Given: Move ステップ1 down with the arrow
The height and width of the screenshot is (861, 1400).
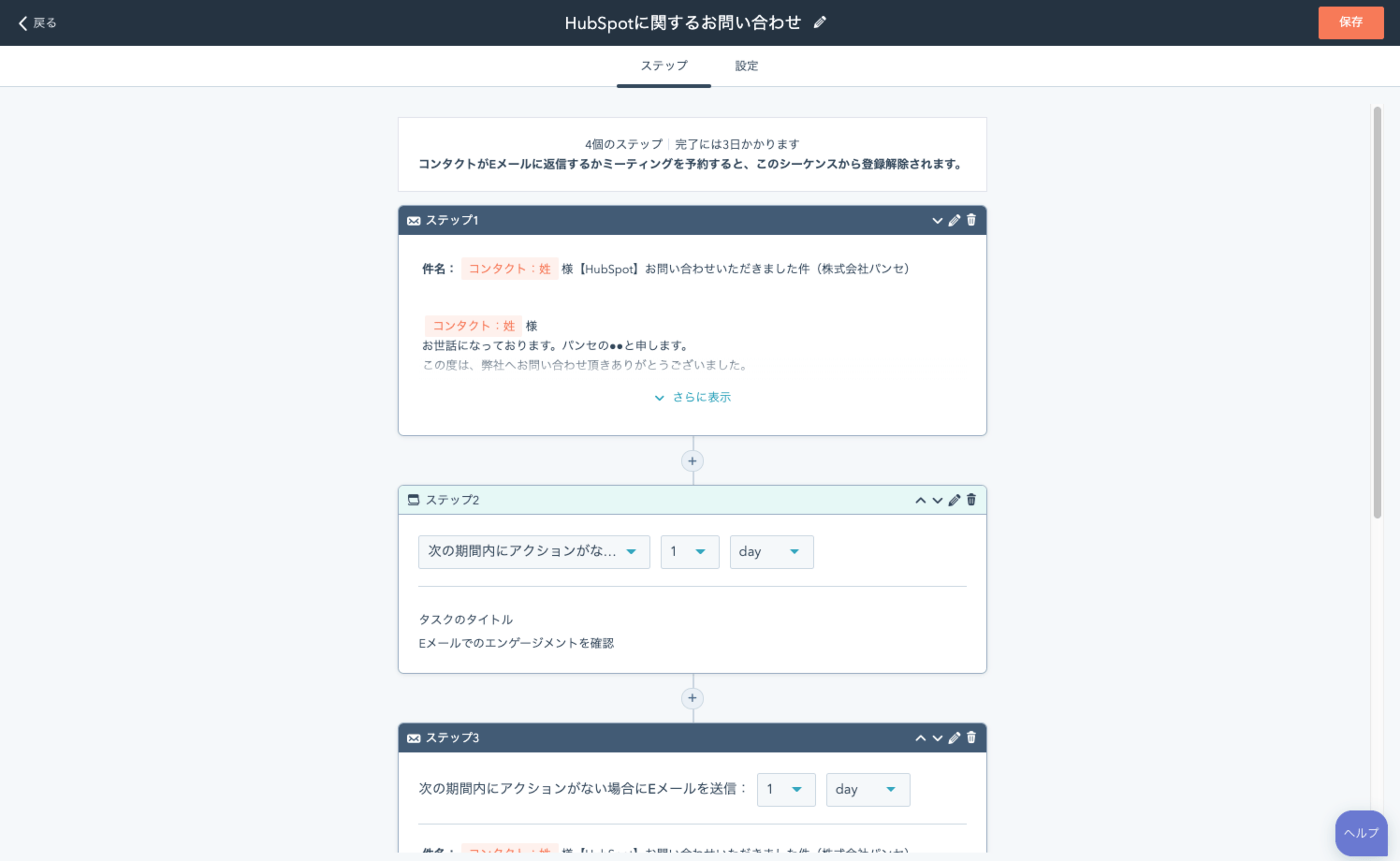Looking at the screenshot, I should (x=937, y=221).
